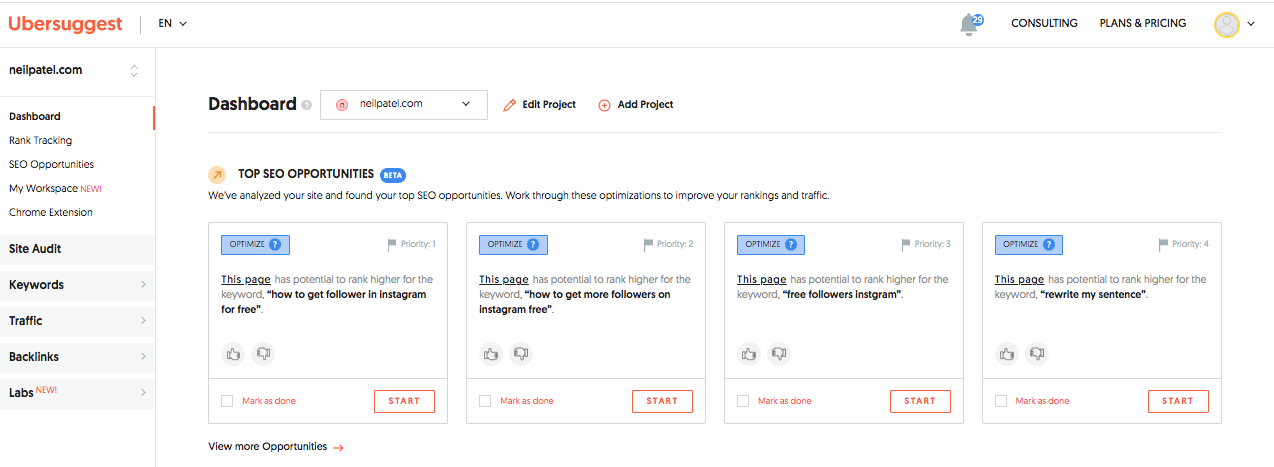The image size is (1274, 467).
Task: Open the neilpatel.com project dropdown
Action: (404, 104)
